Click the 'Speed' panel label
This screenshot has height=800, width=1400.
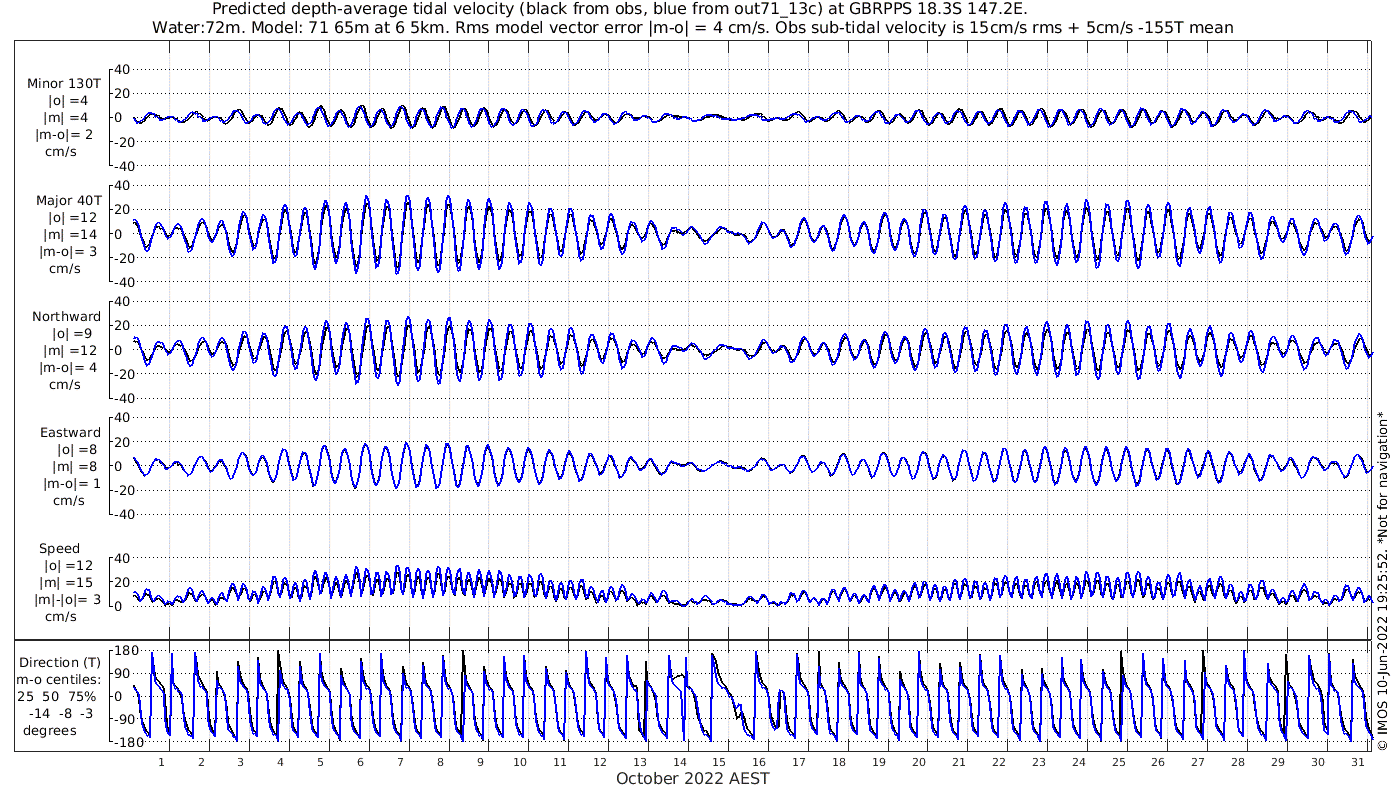pos(60,549)
